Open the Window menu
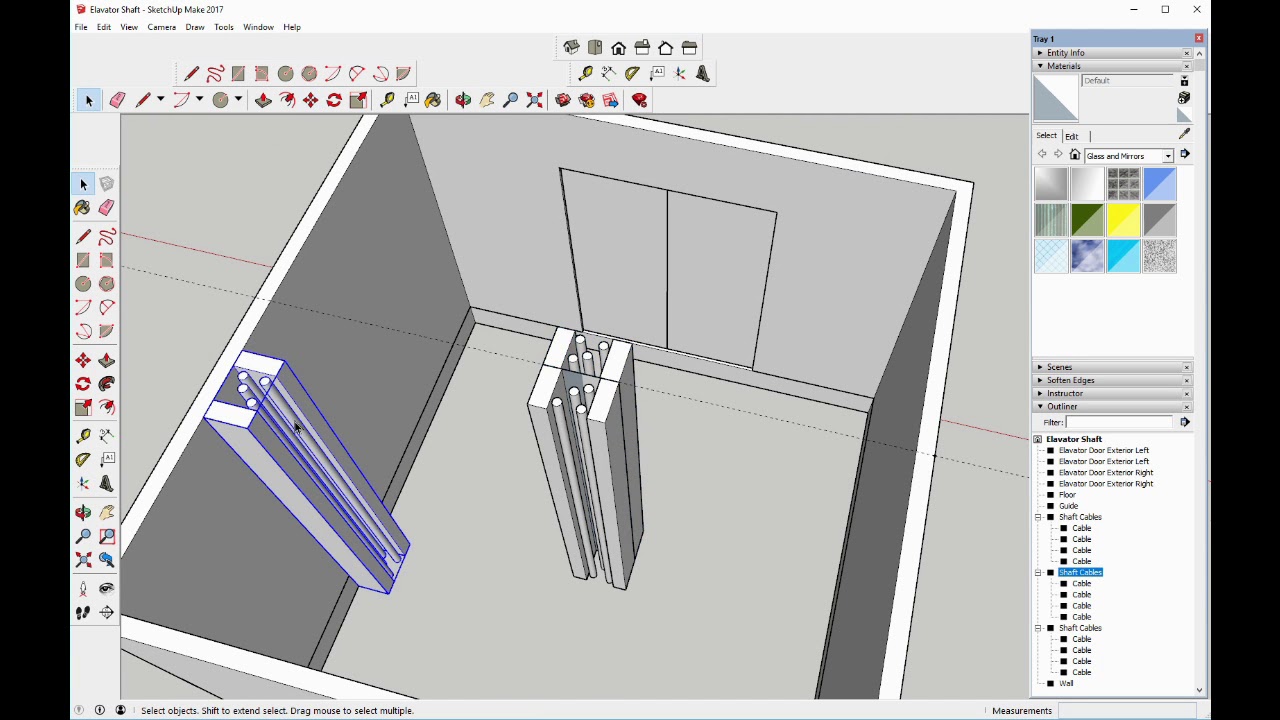Image resolution: width=1280 pixels, height=720 pixels. pyautogui.click(x=258, y=27)
